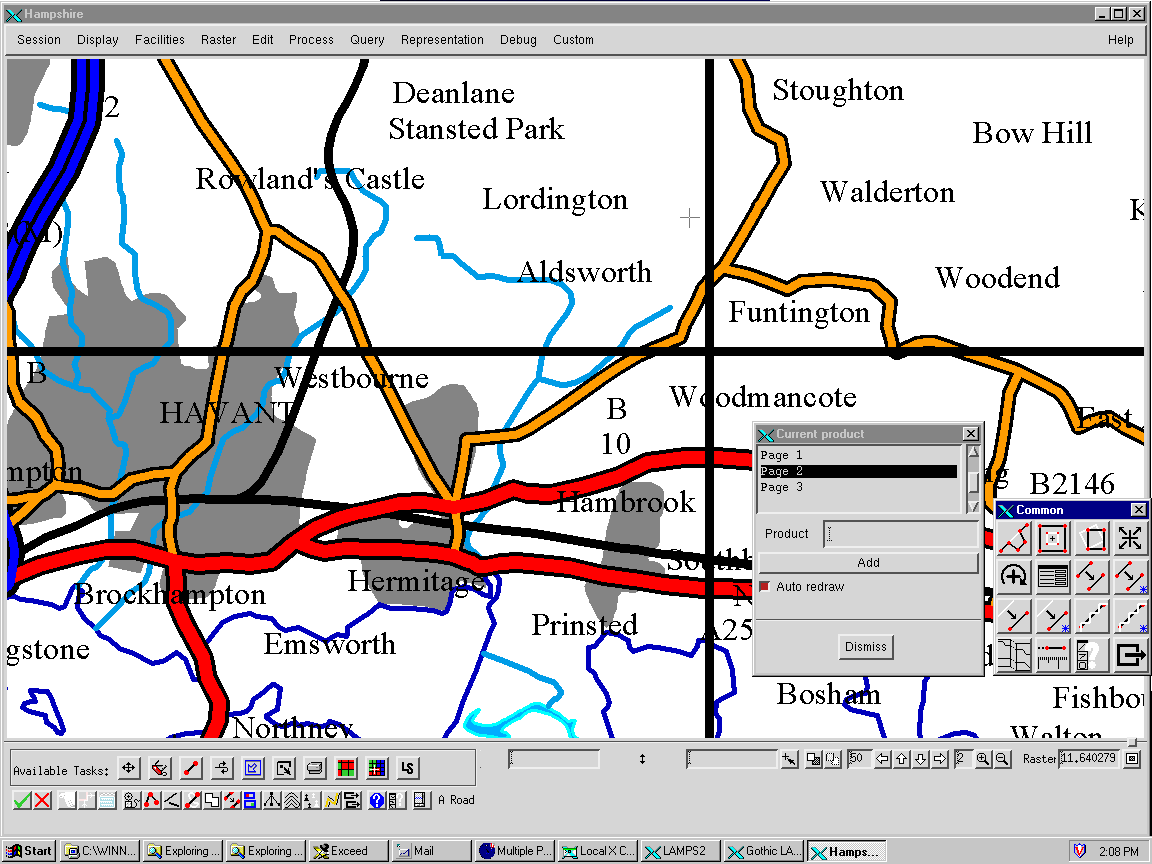Click the exit icon in the Common palette

click(x=1131, y=655)
